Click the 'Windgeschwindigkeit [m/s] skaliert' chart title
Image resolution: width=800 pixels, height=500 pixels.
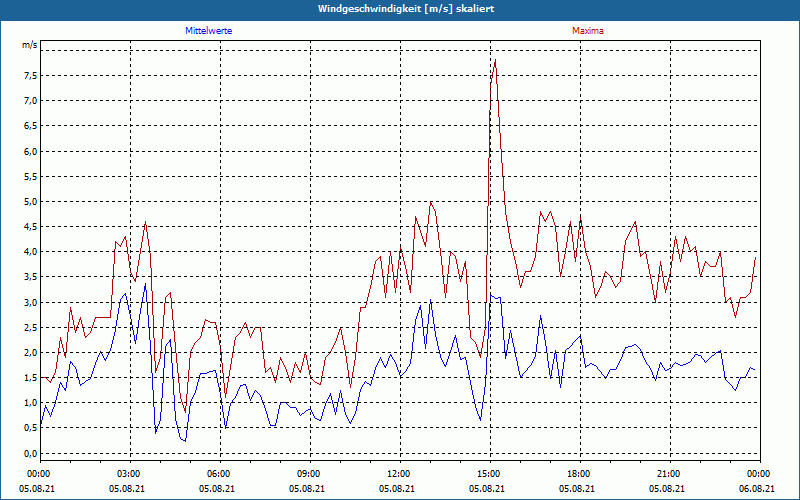pos(406,9)
